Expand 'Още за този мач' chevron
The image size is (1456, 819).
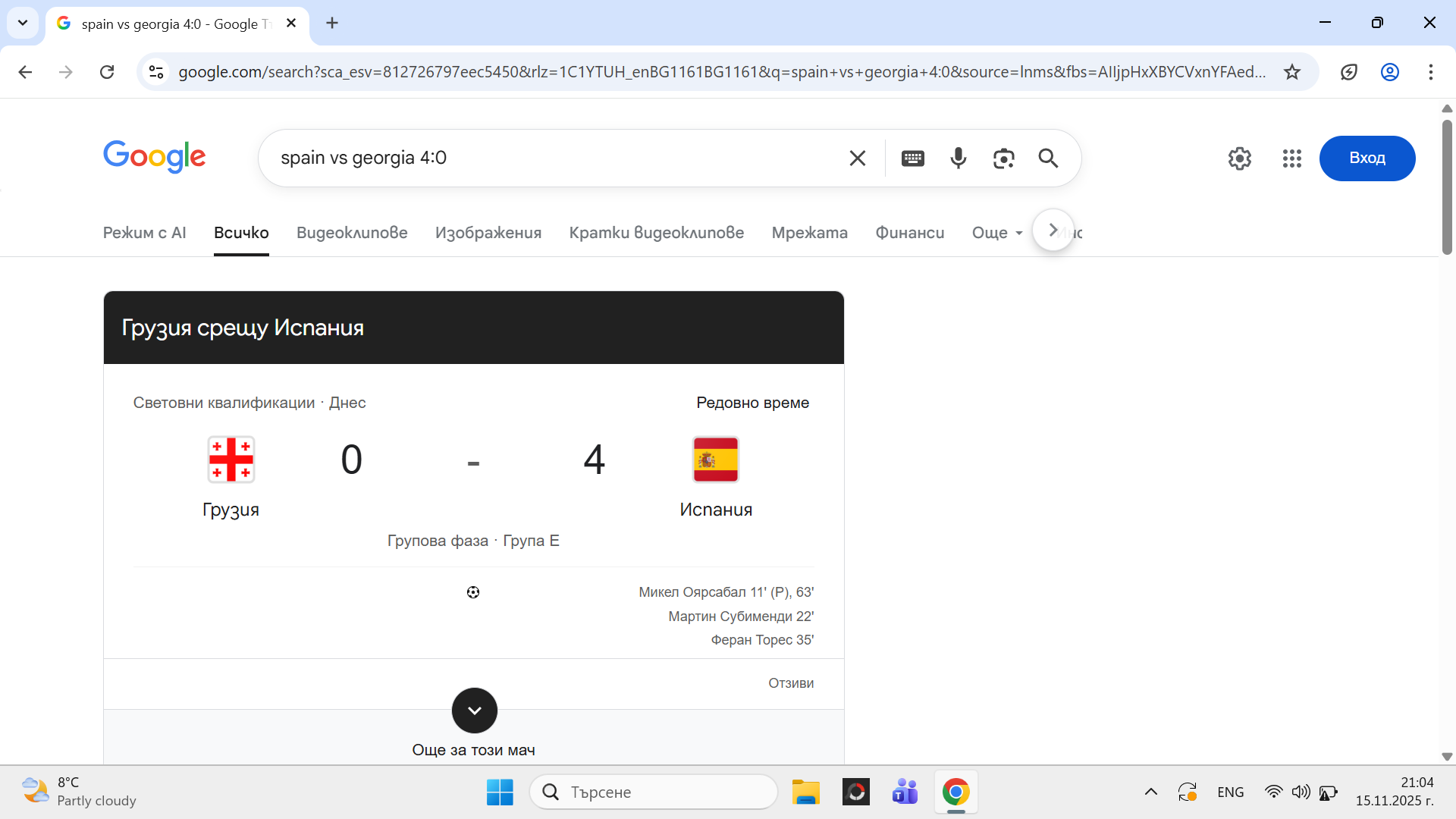point(474,711)
